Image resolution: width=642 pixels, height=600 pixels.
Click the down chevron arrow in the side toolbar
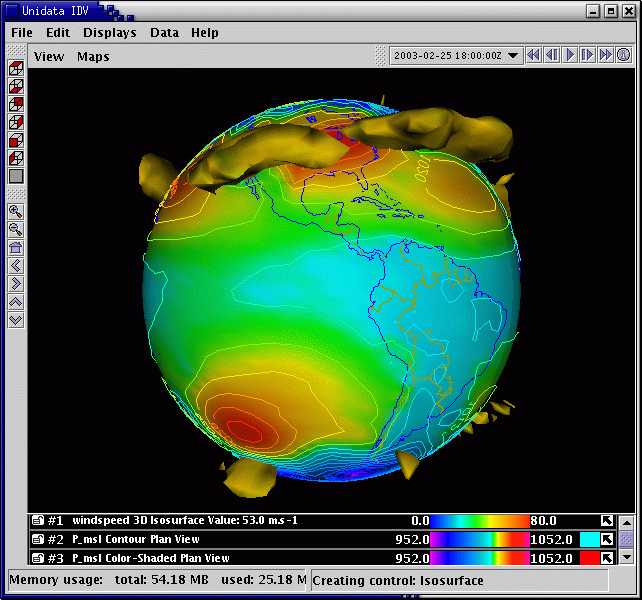pos(15,319)
